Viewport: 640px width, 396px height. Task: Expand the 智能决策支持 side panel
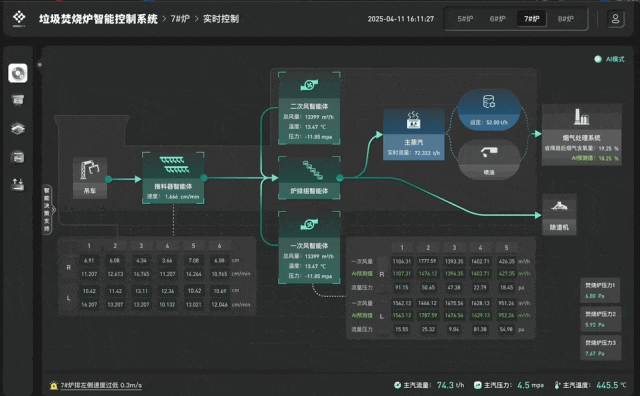point(47,209)
